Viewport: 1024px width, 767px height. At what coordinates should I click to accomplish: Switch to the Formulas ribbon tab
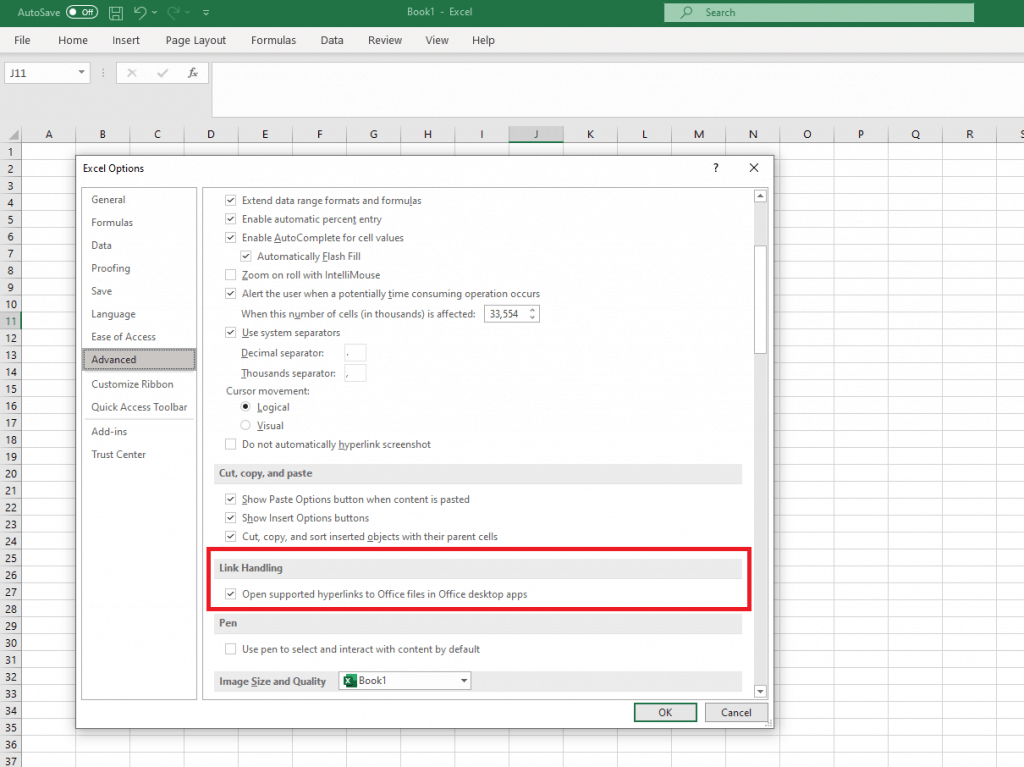(x=273, y=40)
